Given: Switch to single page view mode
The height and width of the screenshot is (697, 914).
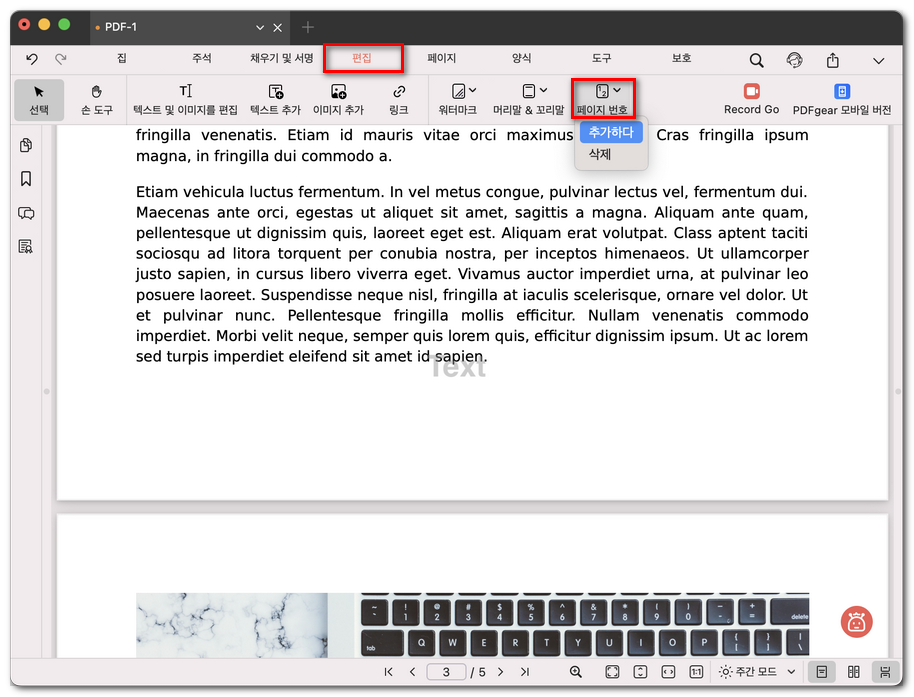Looking at the screenshot, I should (x=821, y=672).
